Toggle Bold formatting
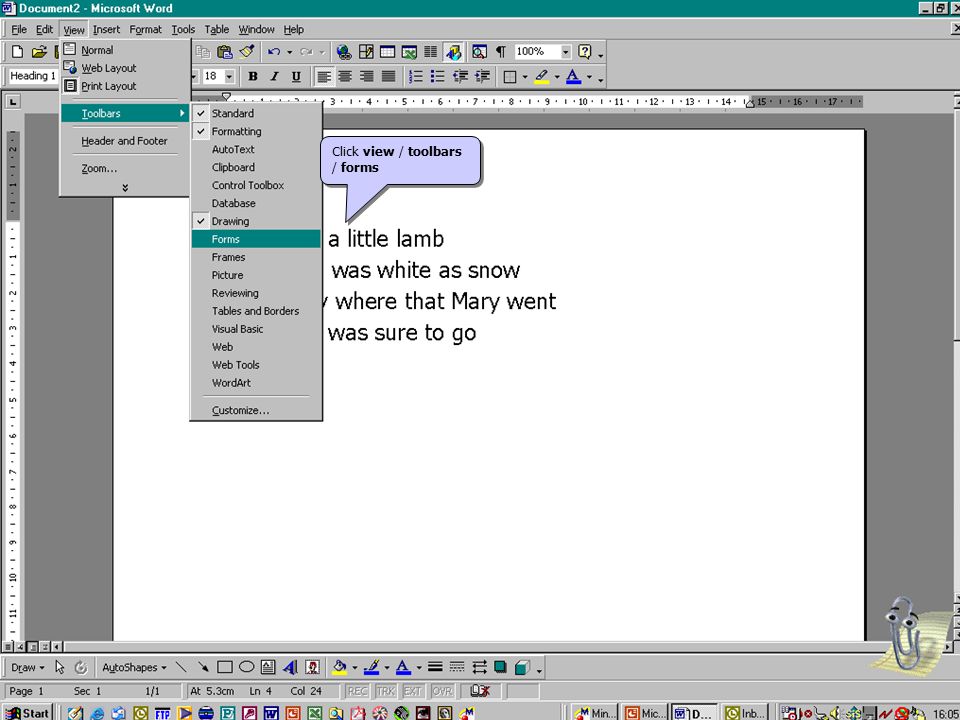960x720 pixels. [x=253, y=77]
